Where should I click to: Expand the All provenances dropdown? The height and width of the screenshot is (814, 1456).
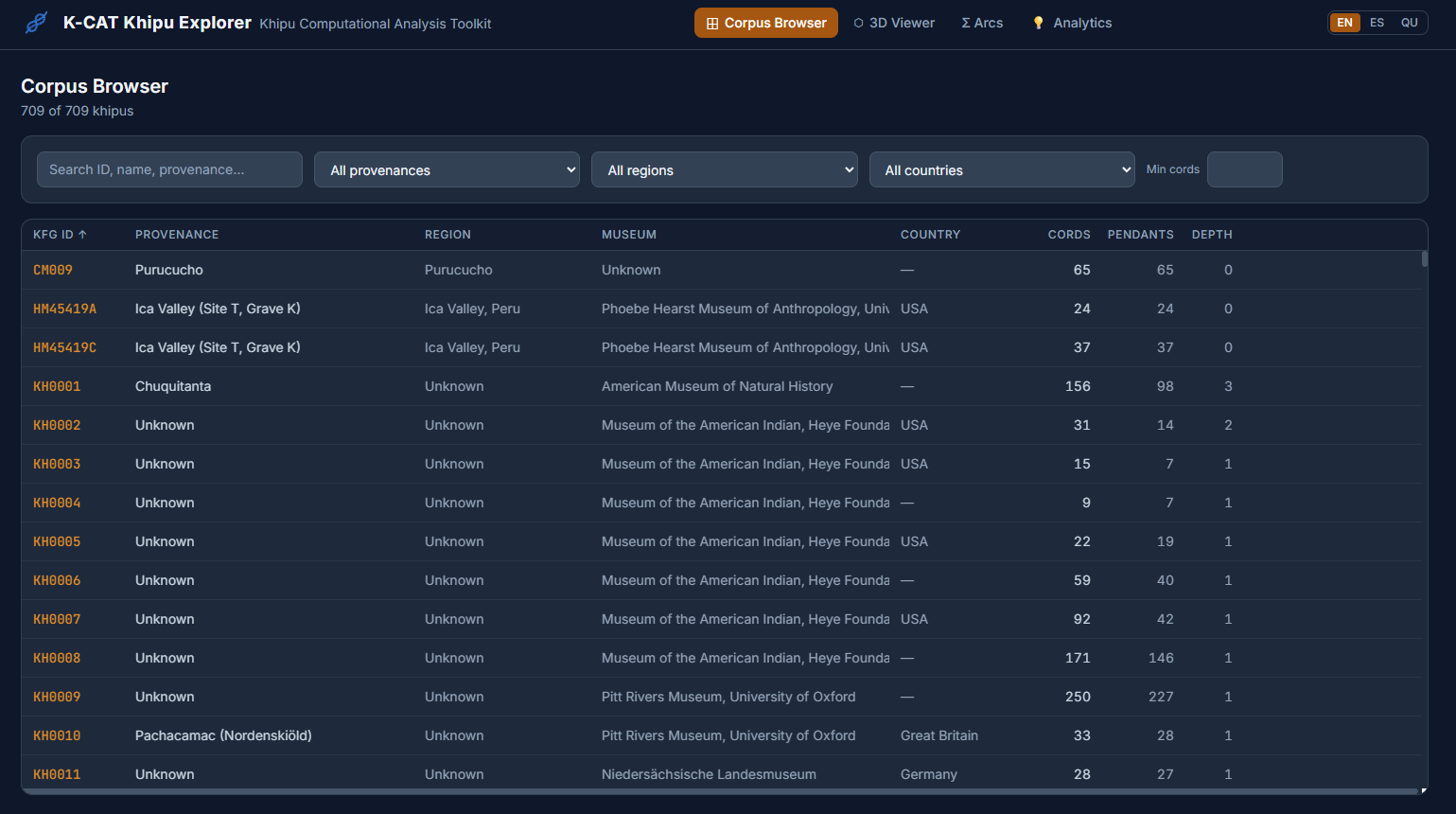pos(447,170)
